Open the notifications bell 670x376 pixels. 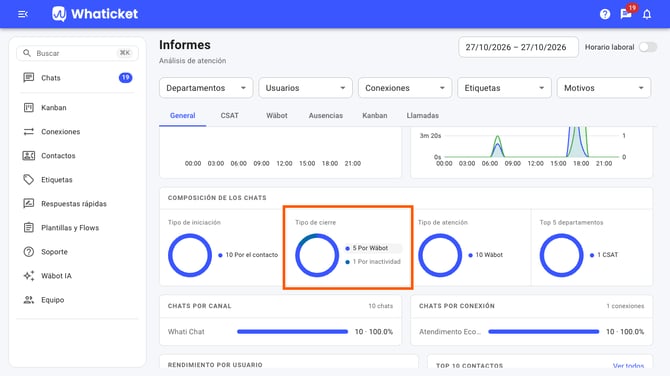pyautogui.click(x=647, y=14)
